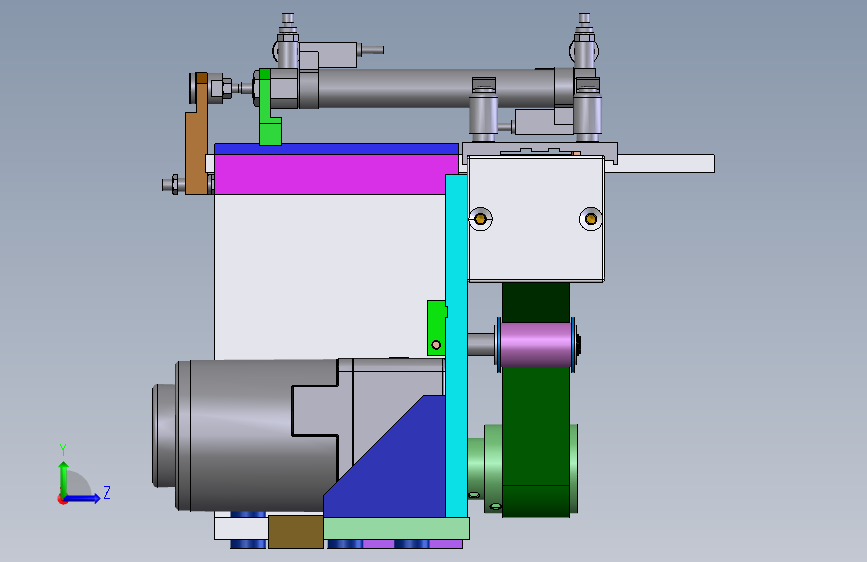Click the blue Z axis of the triad
This screenshot has width=867, height=562.
coord(82,498)
